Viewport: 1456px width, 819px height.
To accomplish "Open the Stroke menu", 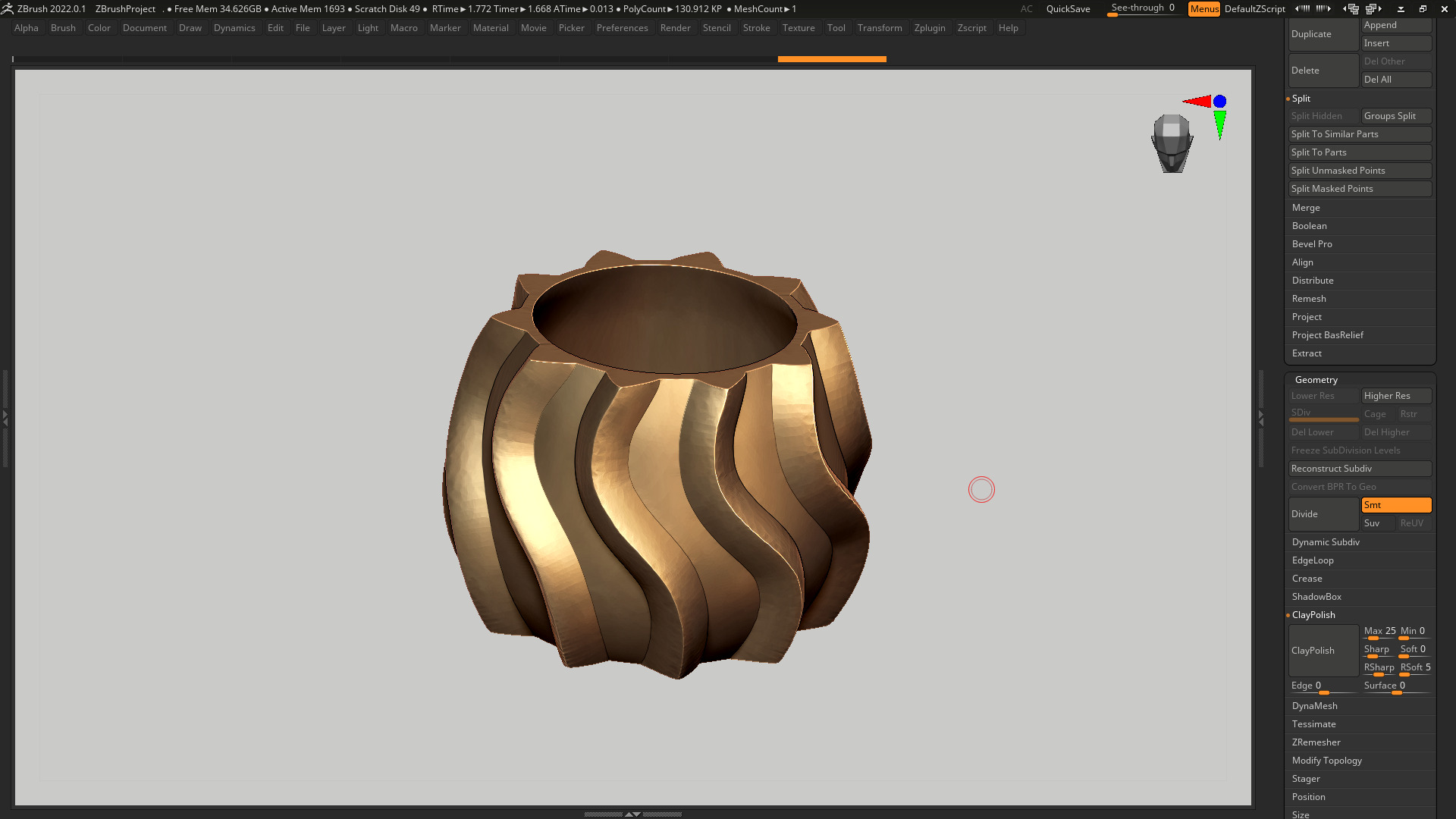I will [x=756, y=28].
